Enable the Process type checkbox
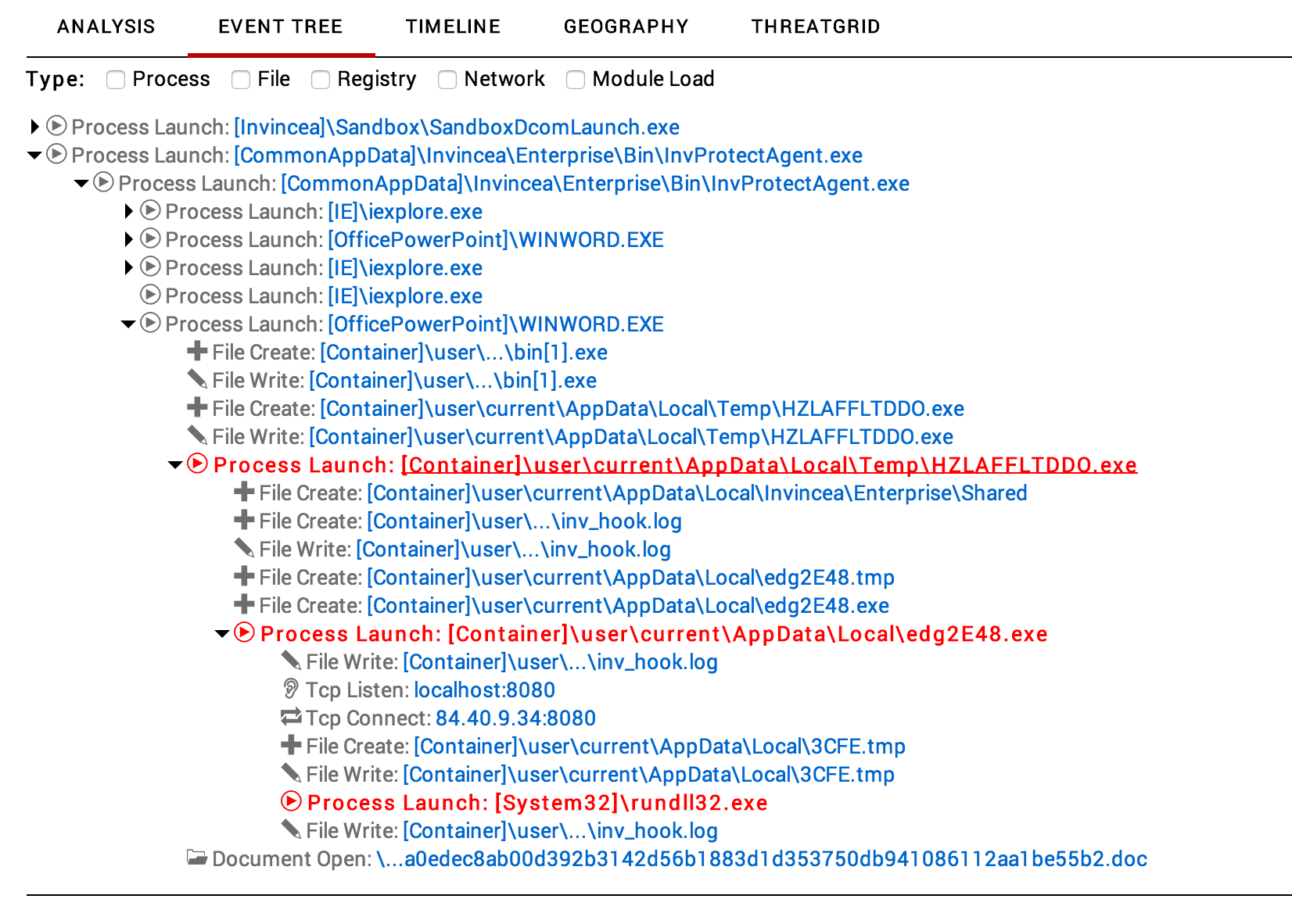Screen dimensions: 1292x924 (x=116, y=80)
